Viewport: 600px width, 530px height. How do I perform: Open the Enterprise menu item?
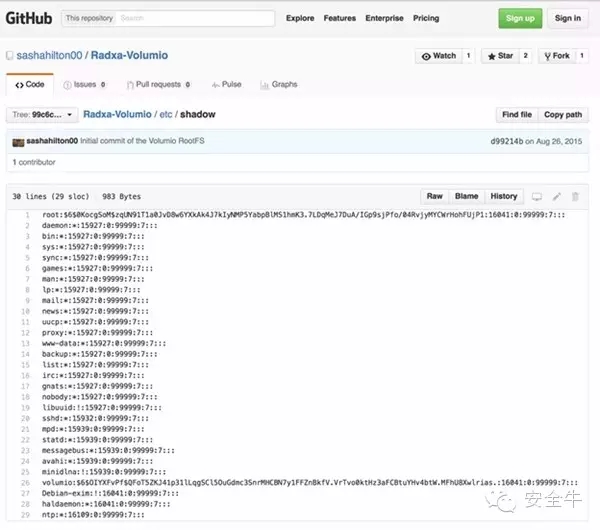click(x=384, y=18)
